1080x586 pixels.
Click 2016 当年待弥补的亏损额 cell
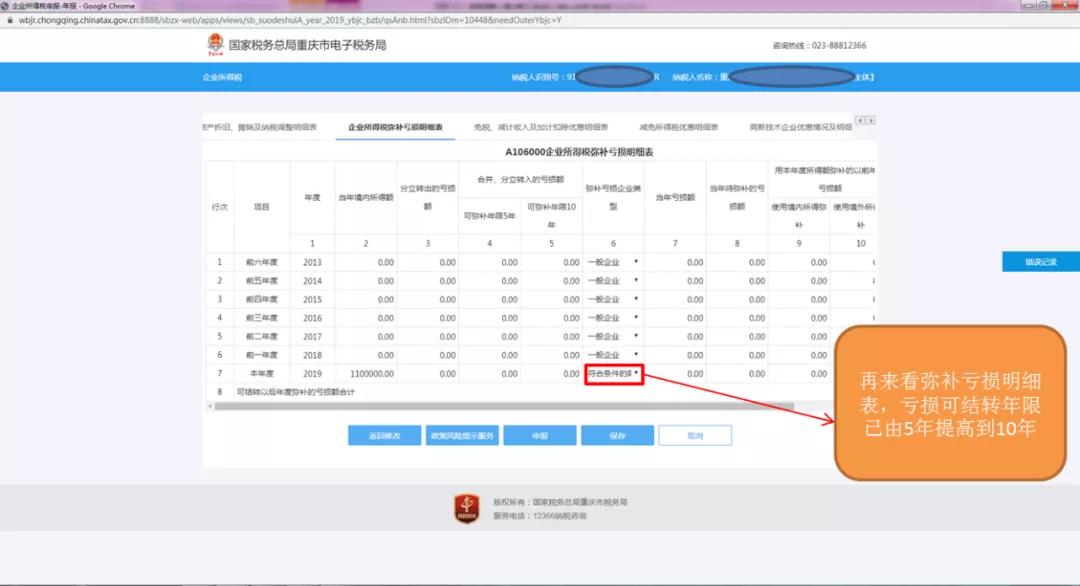pos(737,318)
